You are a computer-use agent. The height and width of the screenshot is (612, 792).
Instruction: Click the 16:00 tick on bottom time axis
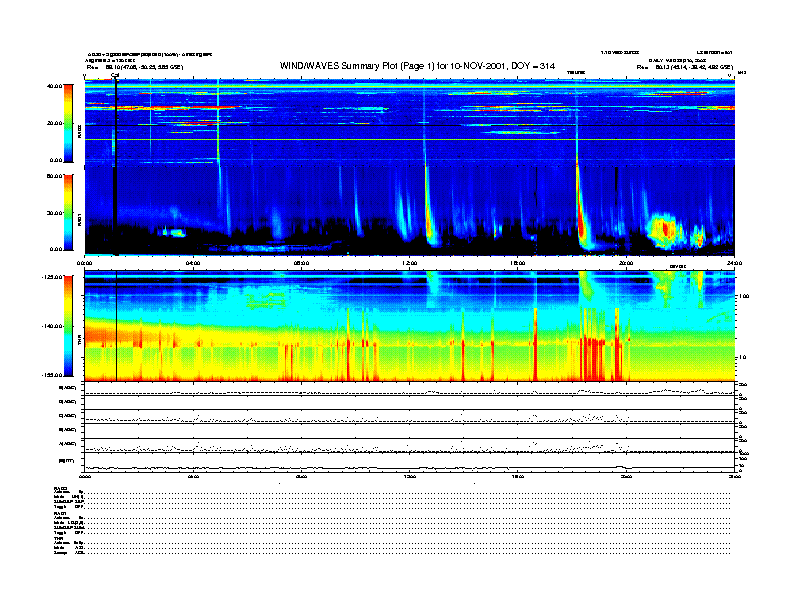tap(518, 476)
